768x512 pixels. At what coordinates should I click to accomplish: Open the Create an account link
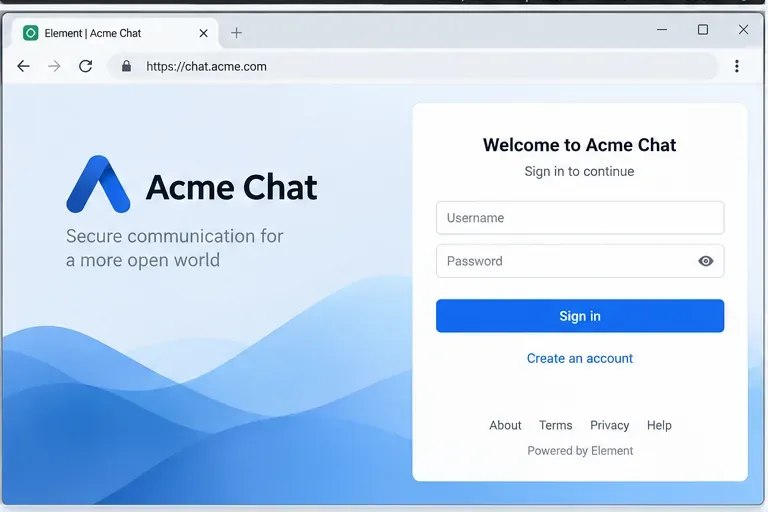(x=580, y=359)
